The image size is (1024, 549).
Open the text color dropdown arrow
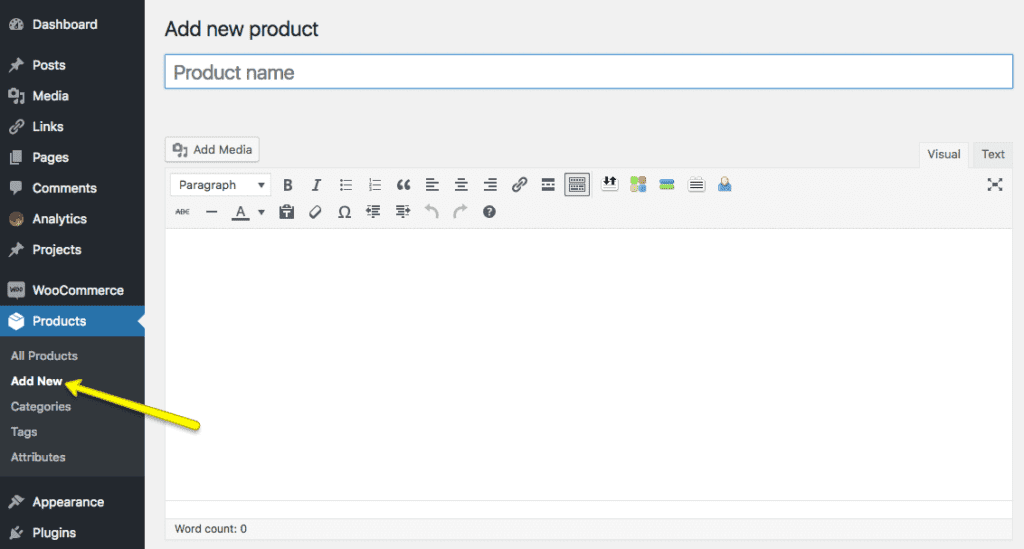[261, 212]
